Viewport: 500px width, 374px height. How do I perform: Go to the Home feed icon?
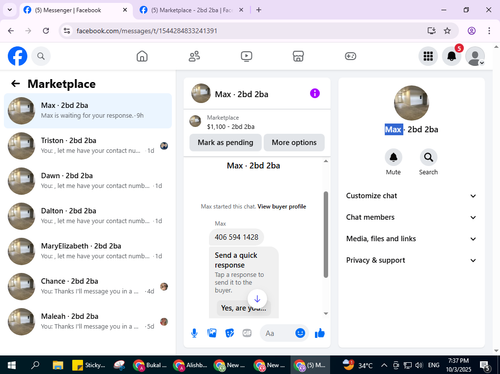tap(142, 56)
